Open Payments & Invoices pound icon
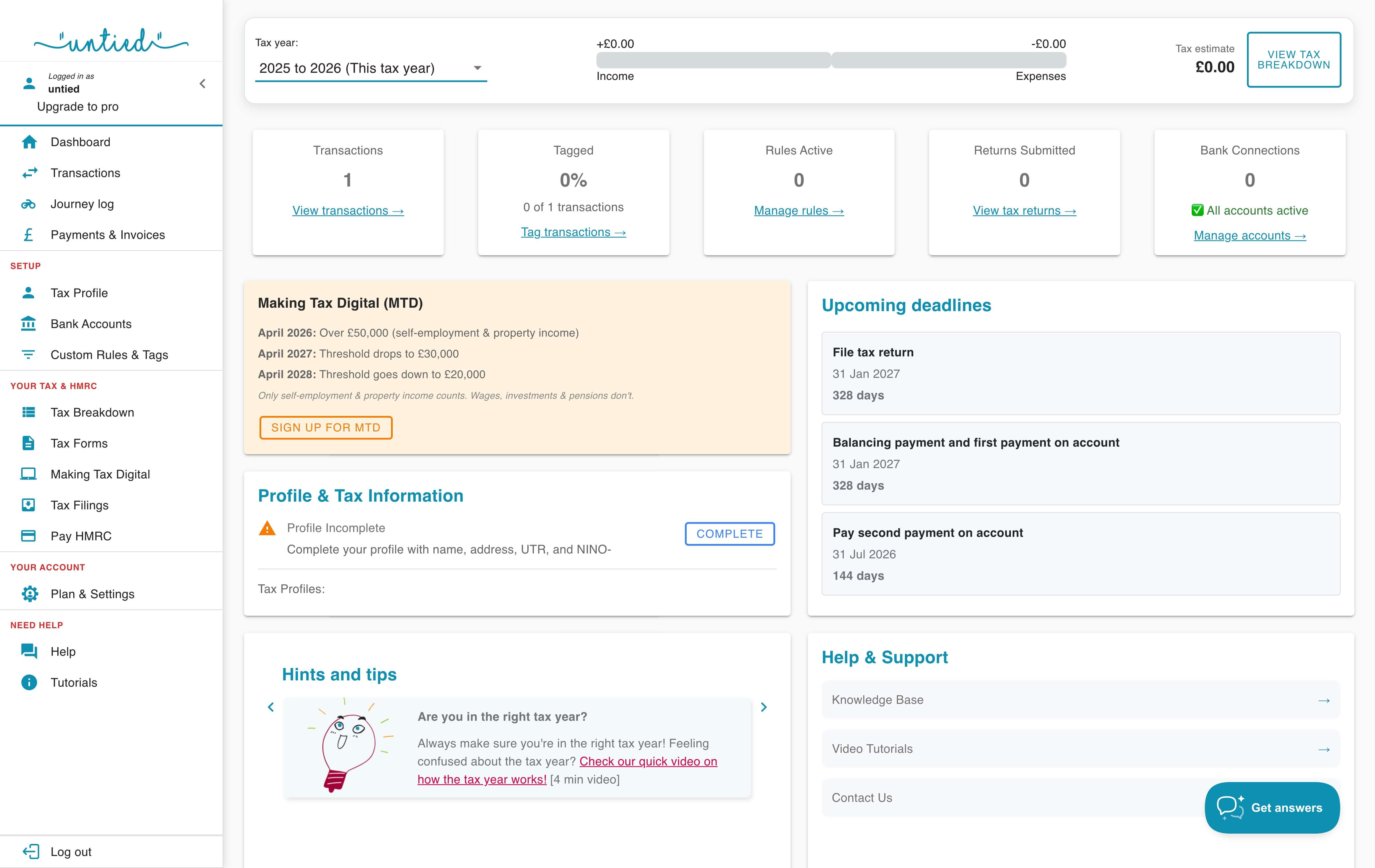The image size is (1375, 868). tap(28, 234)
